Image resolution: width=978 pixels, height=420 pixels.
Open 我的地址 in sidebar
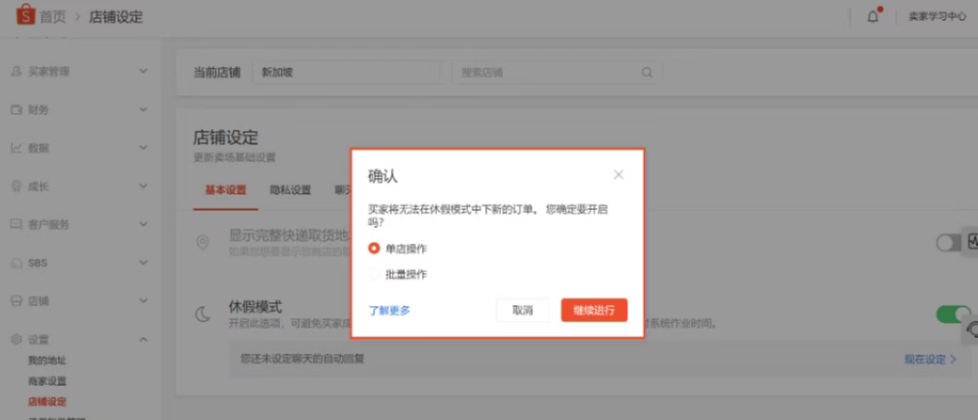47,361
